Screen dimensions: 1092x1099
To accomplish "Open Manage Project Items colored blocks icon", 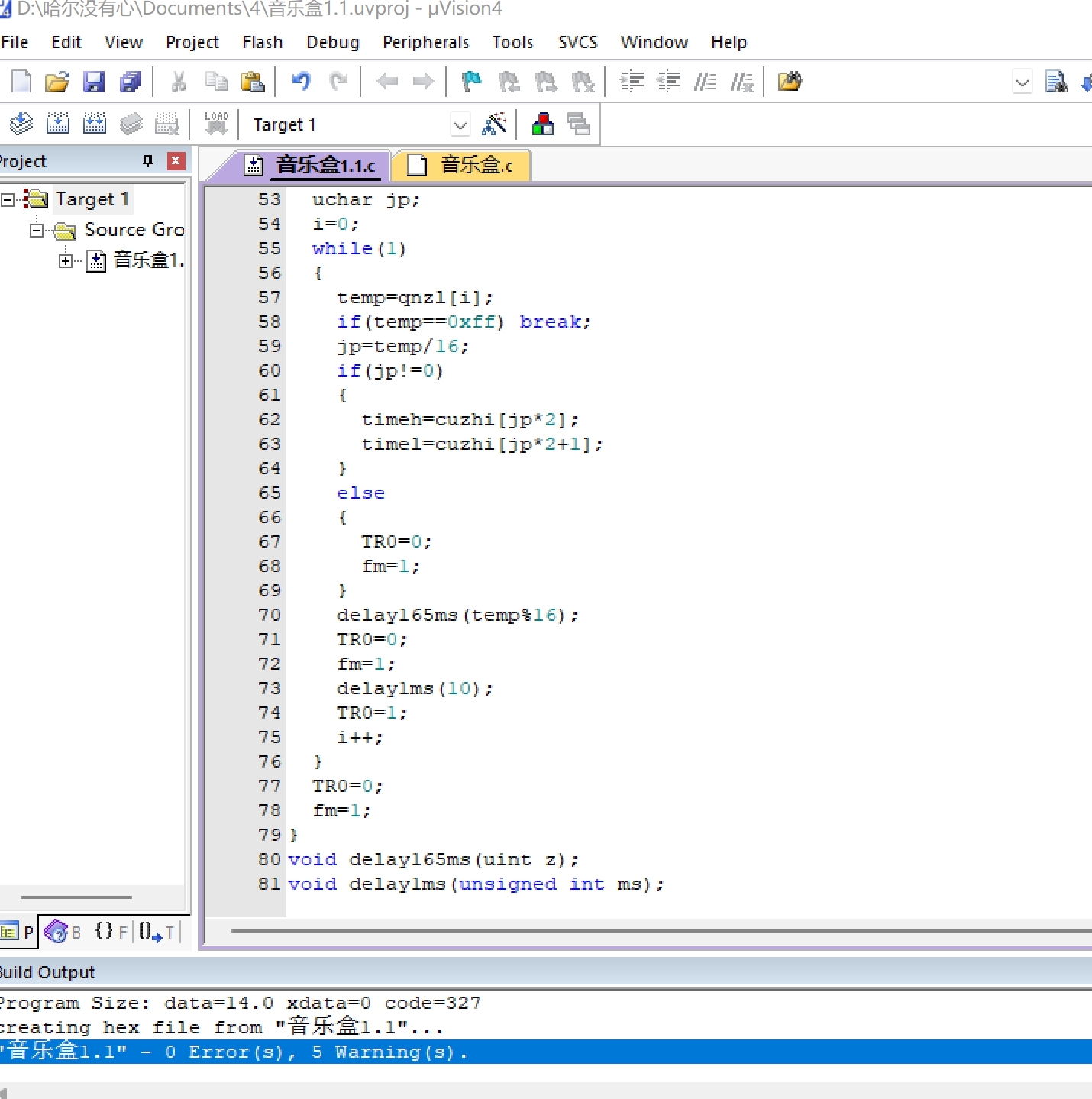I will (543, 124).
